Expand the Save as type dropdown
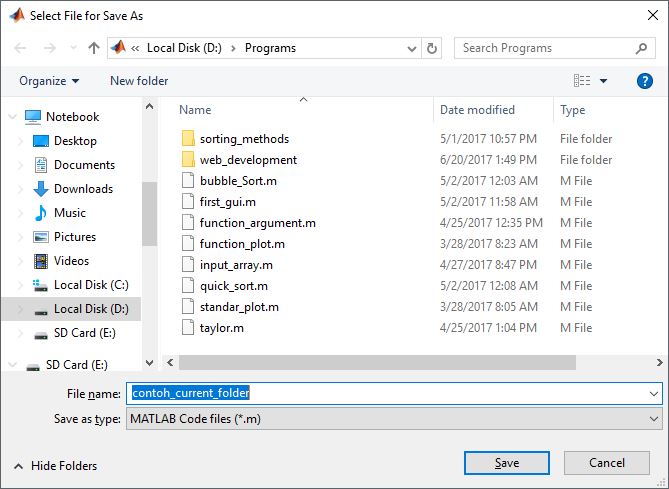Image resolution: width=669 pixels, height=489 pixels. pyautogui.click(x=654, y=419)
